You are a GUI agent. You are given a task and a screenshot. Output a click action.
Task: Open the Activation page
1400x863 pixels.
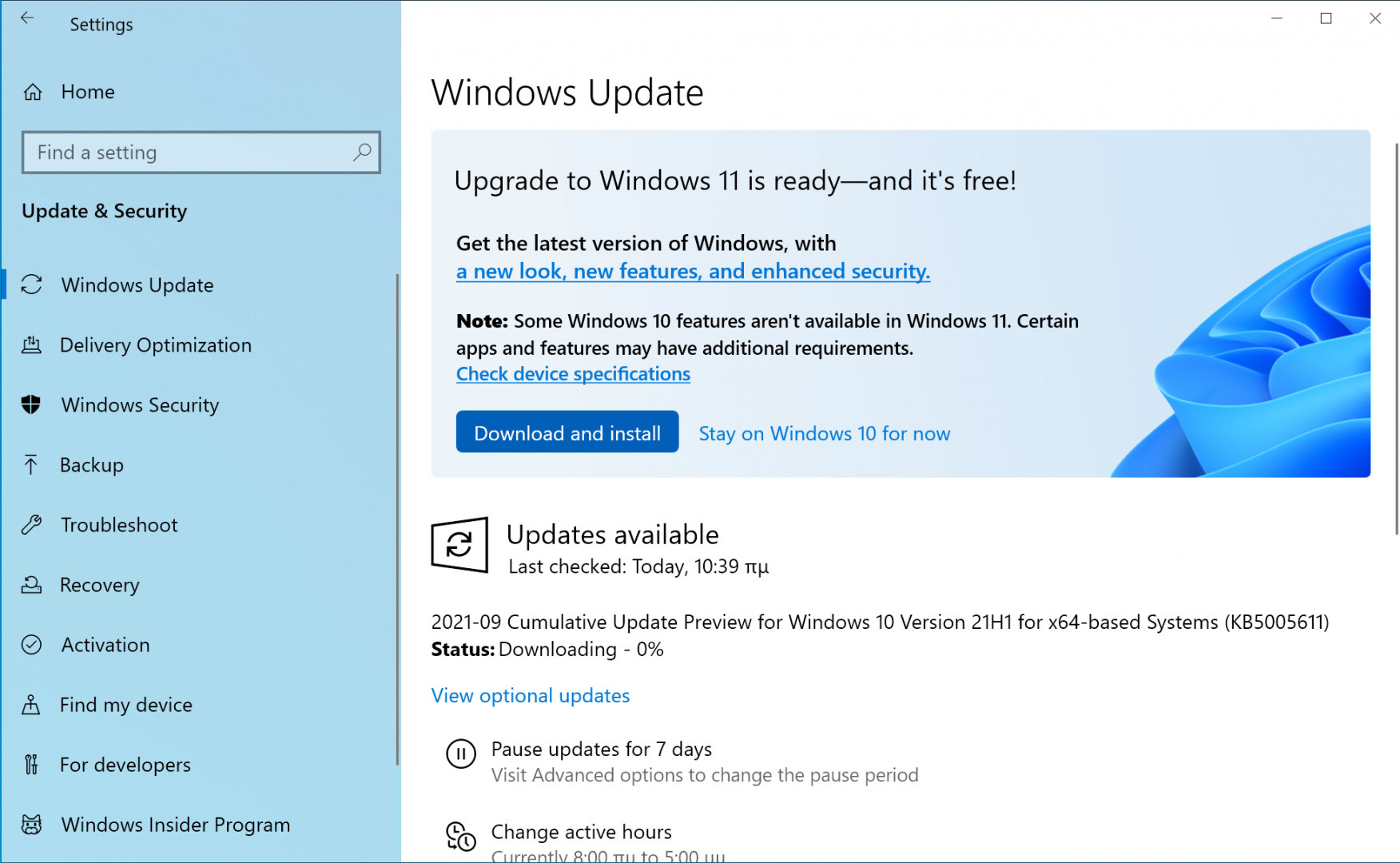(x=105, y=645)
